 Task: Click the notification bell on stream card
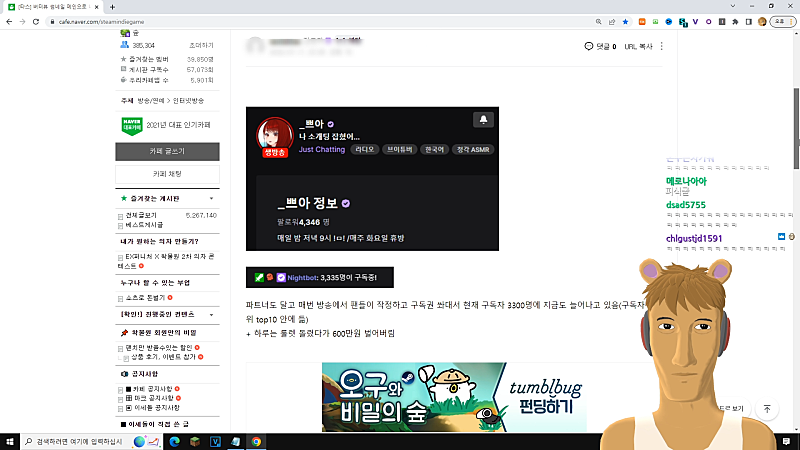click(483, 119)
